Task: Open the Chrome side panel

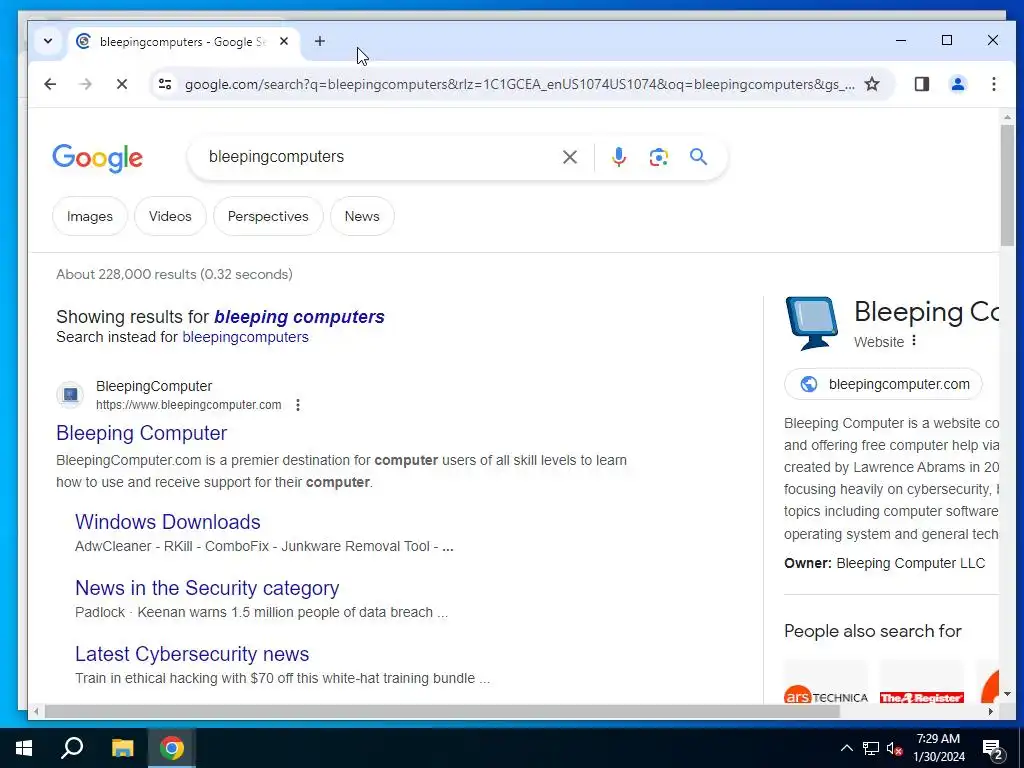Action: [921, 84]
